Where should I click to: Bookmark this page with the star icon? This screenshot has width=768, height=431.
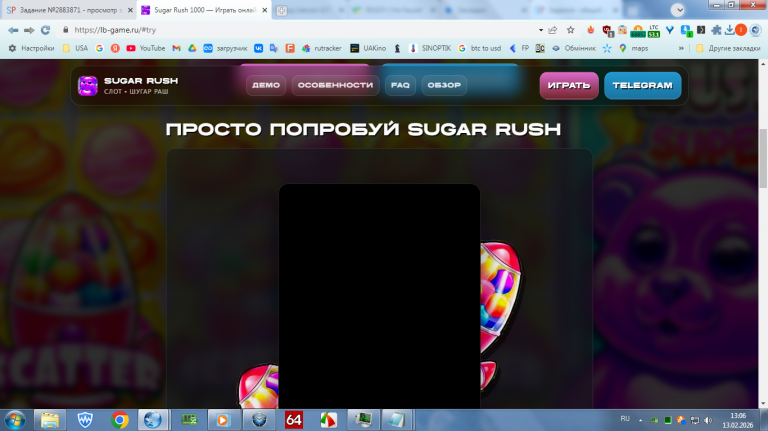pyautogui.click(x=571, y=30)
